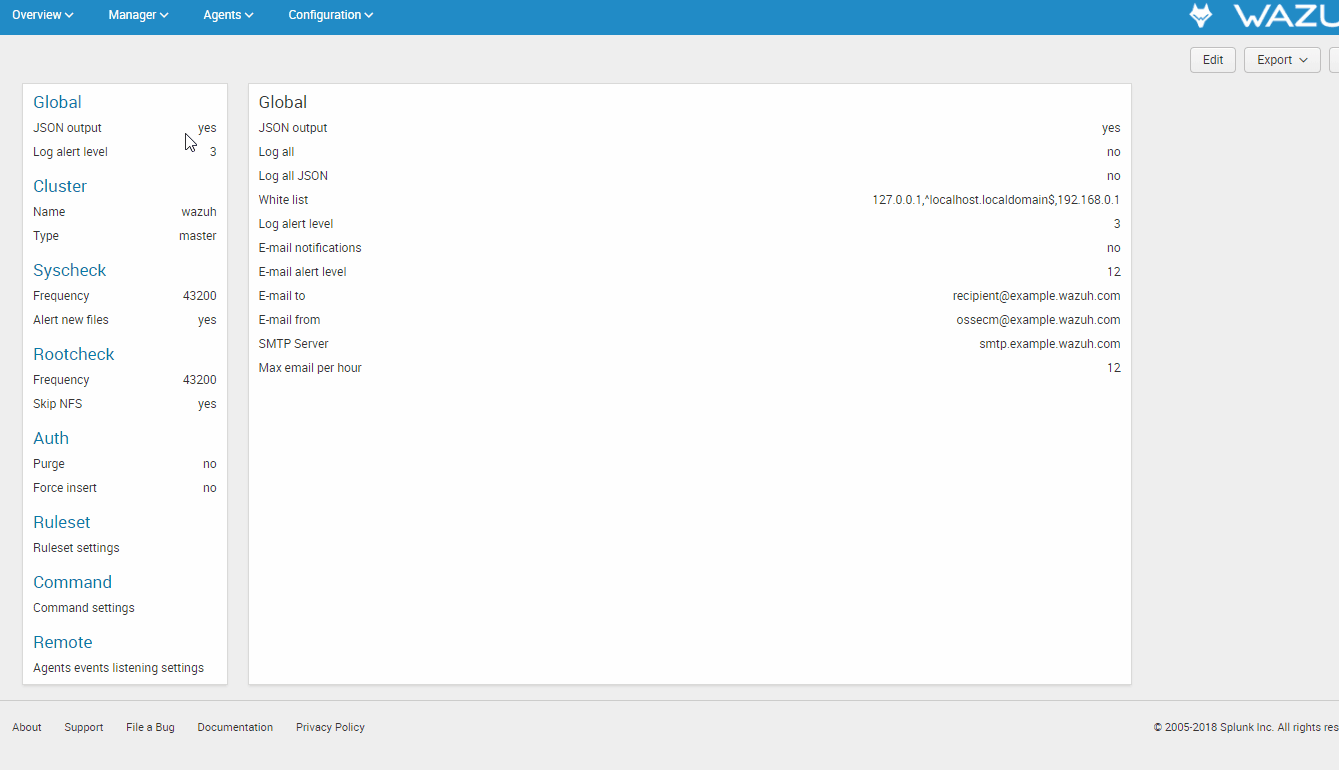Click the cluster type value 'master'
The height and width of the screenshot is (770, 1339).
(198, 236)
